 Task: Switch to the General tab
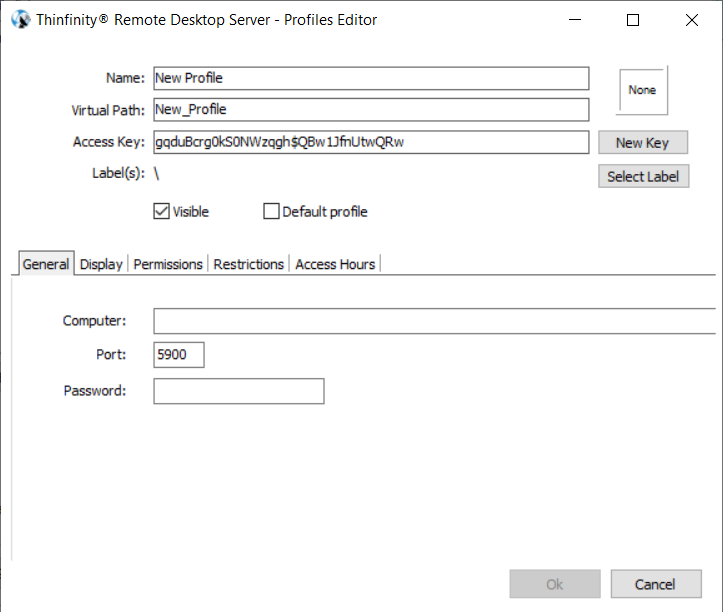[x=46, y=264]
